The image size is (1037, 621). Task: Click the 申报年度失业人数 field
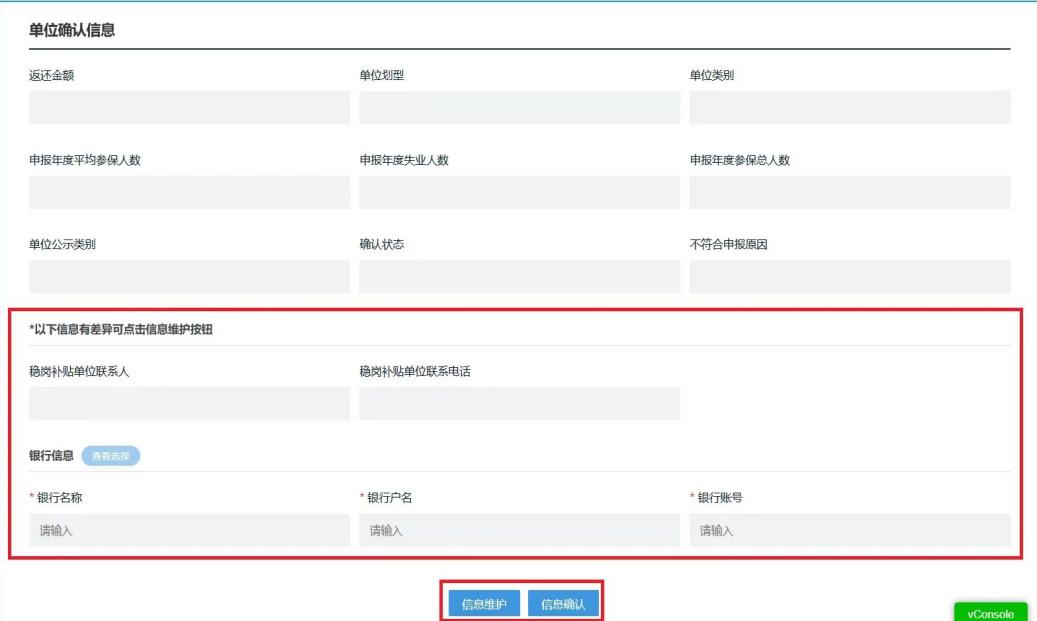[519, 193]
